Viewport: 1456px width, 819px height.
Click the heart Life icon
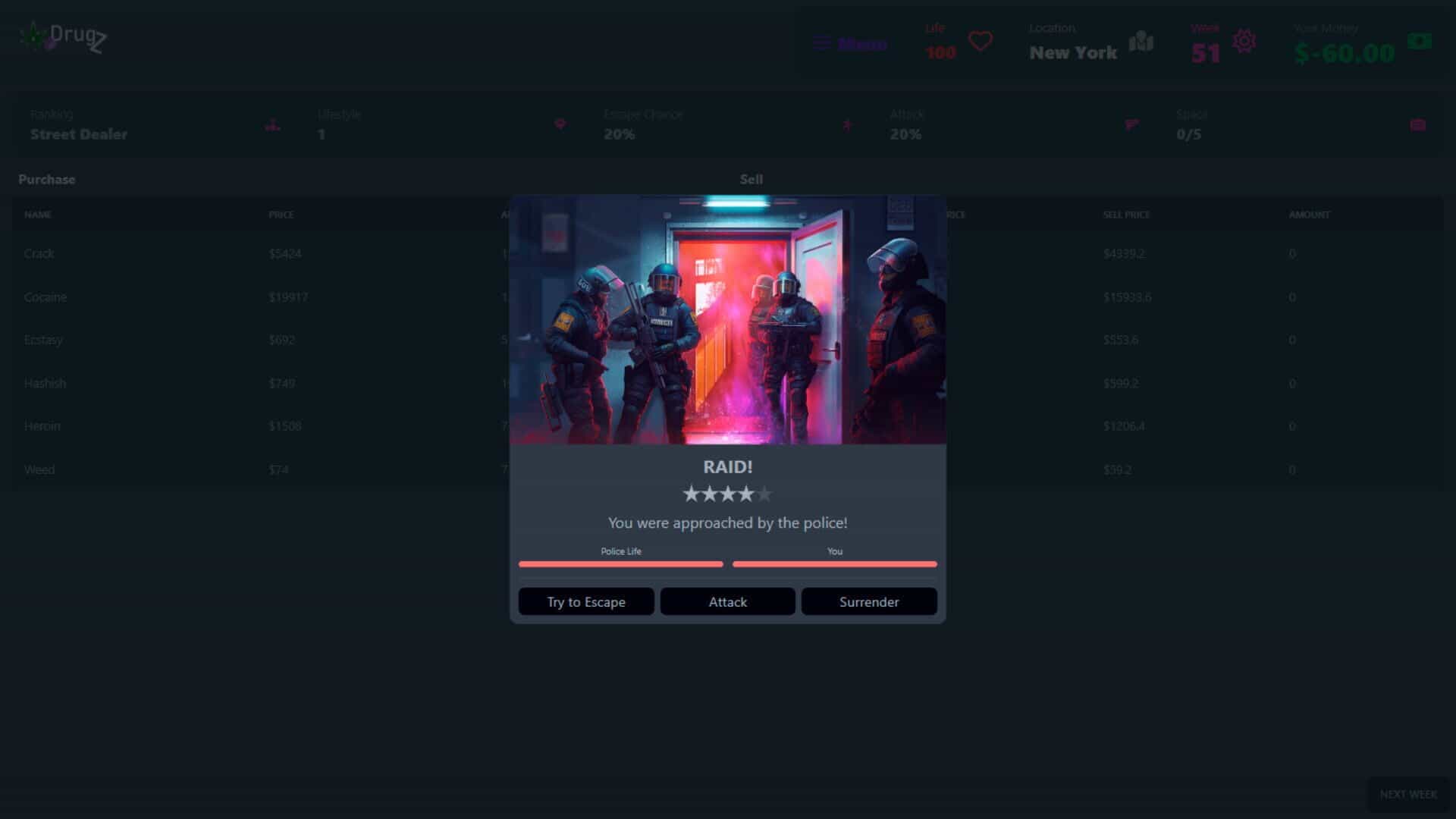click(x=981, y=41)
